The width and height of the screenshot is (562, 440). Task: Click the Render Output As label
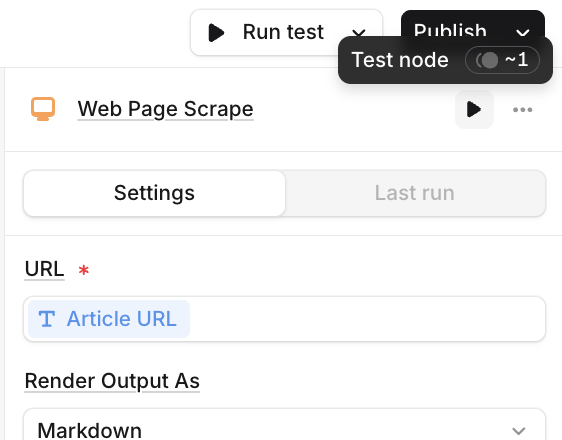pos(112,381)
